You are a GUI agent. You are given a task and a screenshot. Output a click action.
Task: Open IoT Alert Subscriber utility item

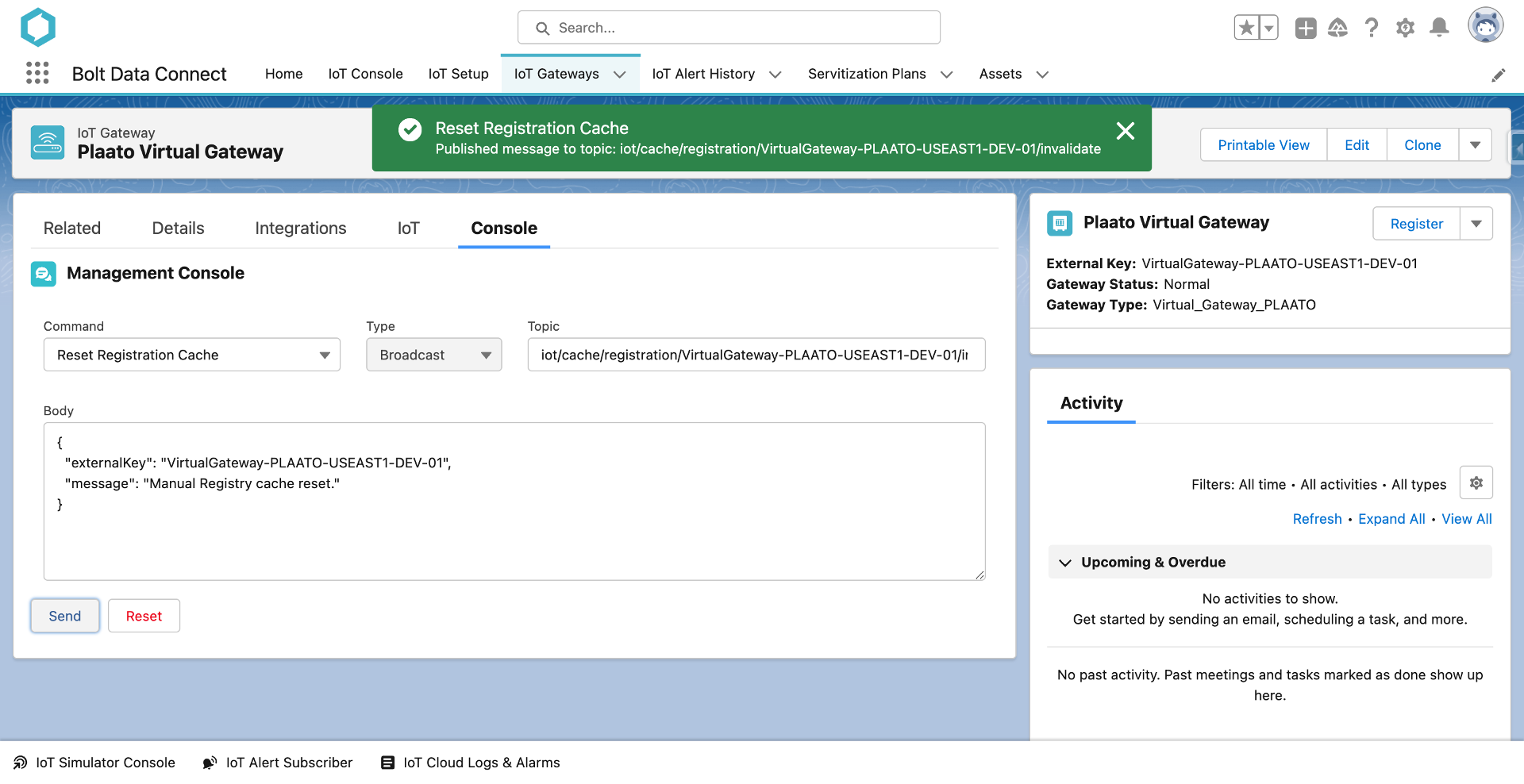coord(278,763)
